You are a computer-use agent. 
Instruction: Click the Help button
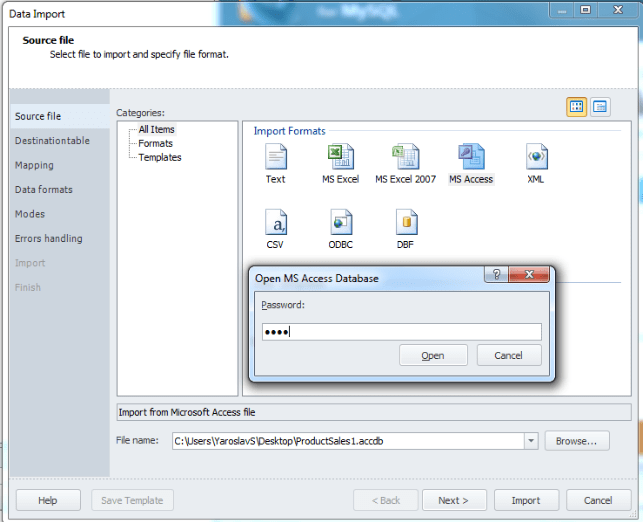[x=48, y=500]
